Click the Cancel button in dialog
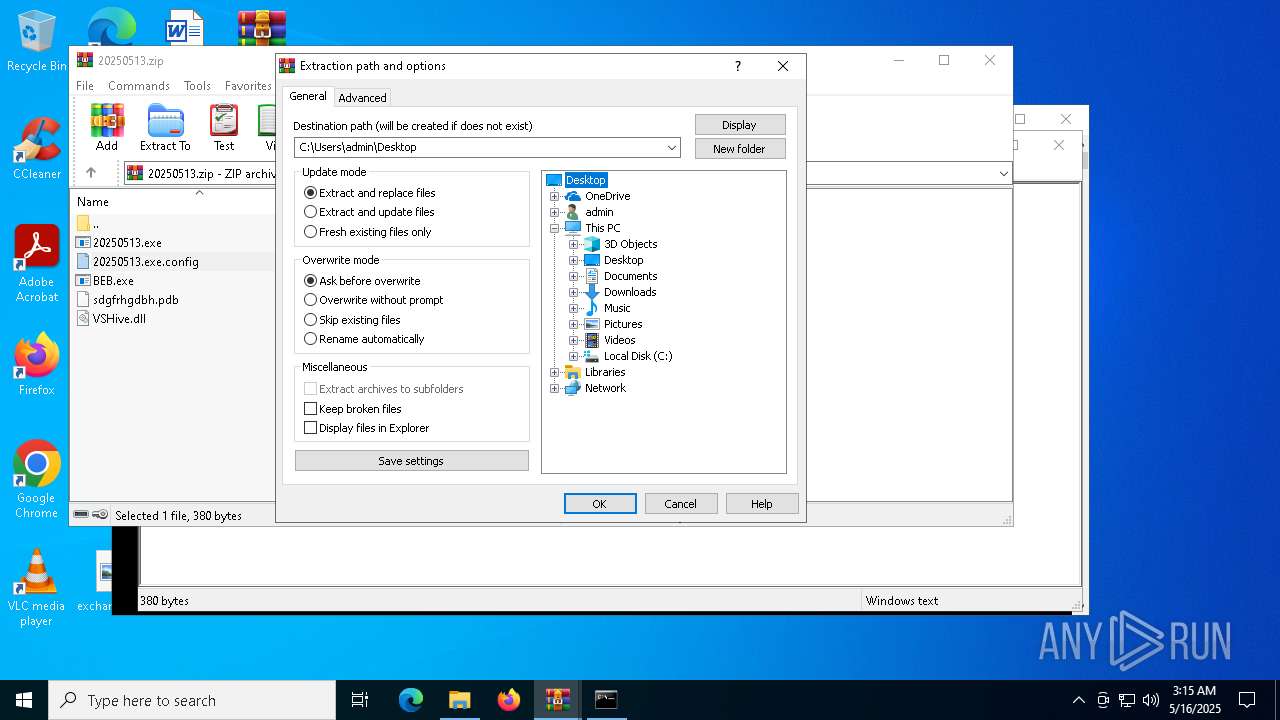The height and width of the screenshot is (720, 1280). click(x=681, y=504)
